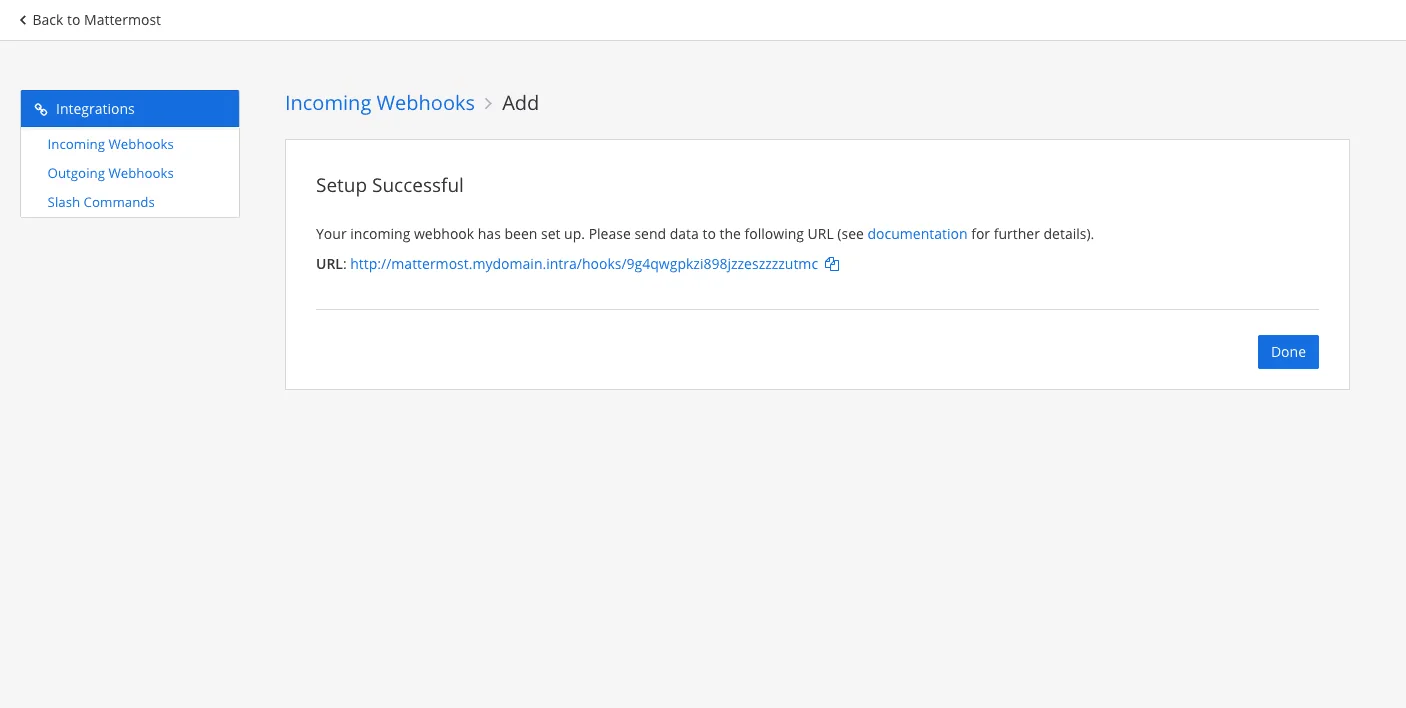Follow the mattermost.mydomain.intra hooks URL

584,265
